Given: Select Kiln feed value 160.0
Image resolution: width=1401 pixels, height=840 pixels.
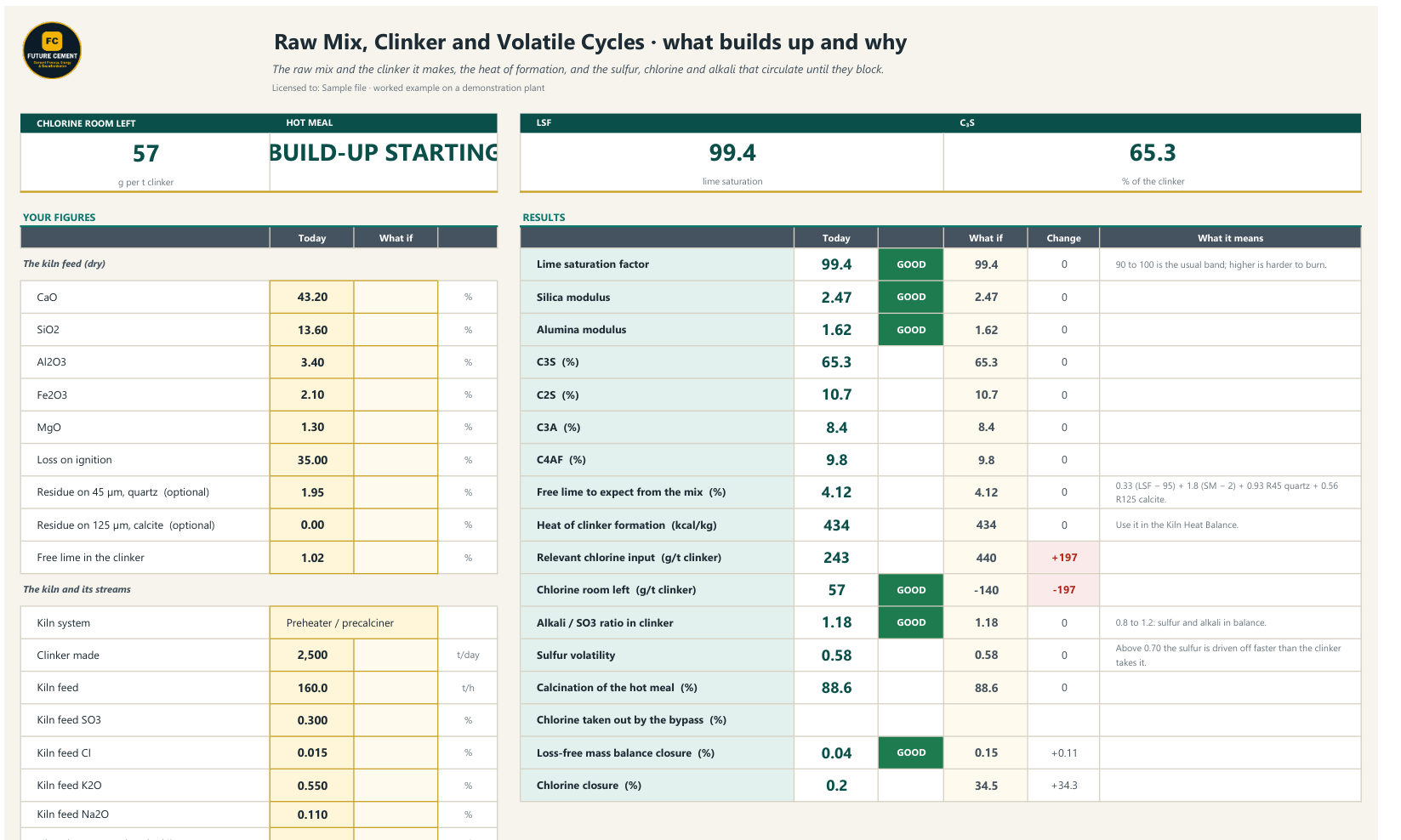Looking at the screenshot, I should point(311,688).
